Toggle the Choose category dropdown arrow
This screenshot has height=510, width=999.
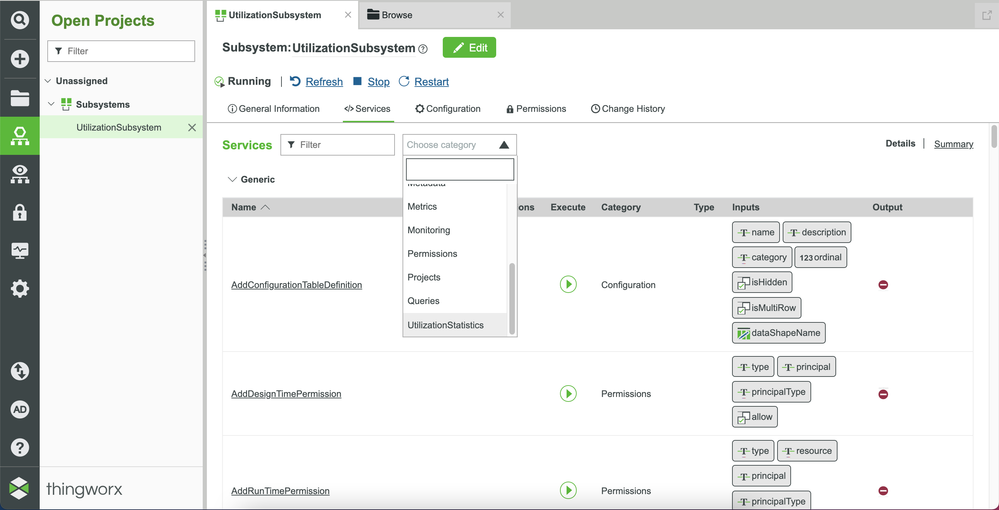point(504,145)
